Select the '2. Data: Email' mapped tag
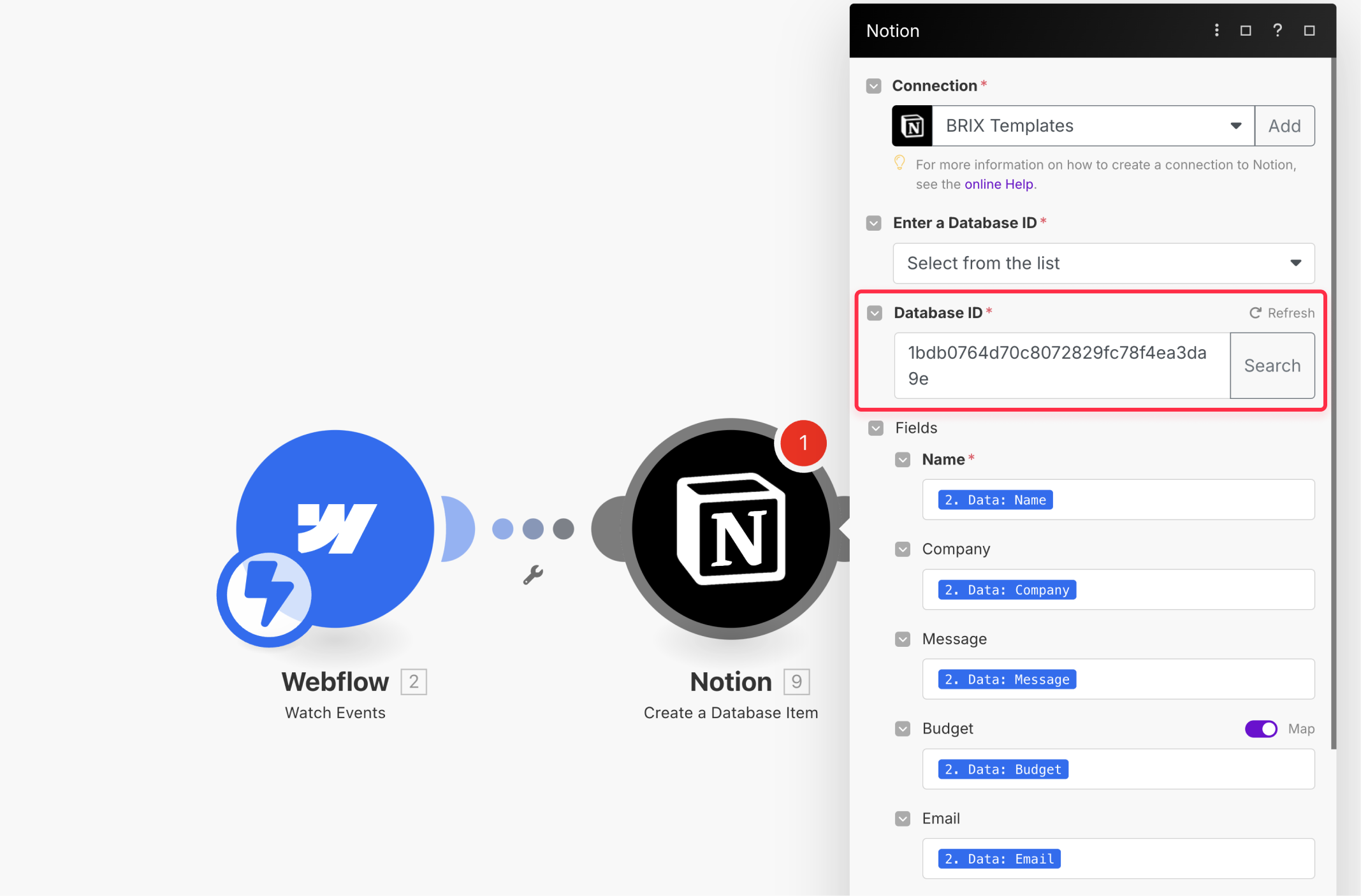 pyautogui.click(x=999, y=858)
